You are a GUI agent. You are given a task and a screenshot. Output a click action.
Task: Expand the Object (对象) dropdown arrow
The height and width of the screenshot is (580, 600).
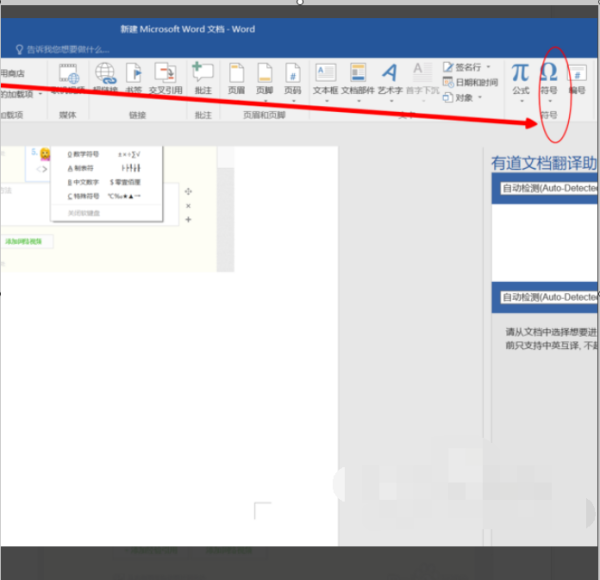click(479, 98)
